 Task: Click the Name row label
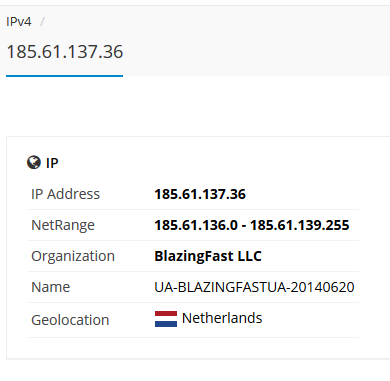(51, 287)
